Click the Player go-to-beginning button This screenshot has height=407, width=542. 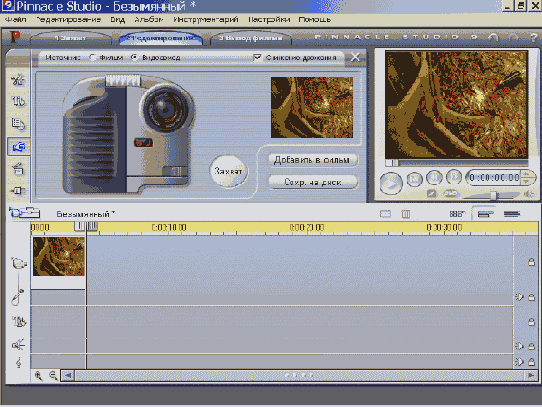pos(414,178)
